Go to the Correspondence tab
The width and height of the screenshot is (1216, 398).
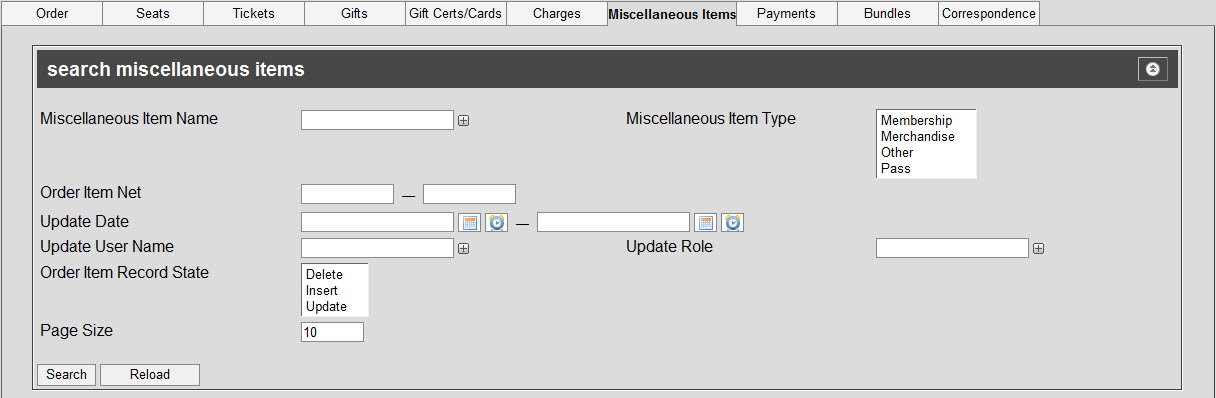pos(989,14)
